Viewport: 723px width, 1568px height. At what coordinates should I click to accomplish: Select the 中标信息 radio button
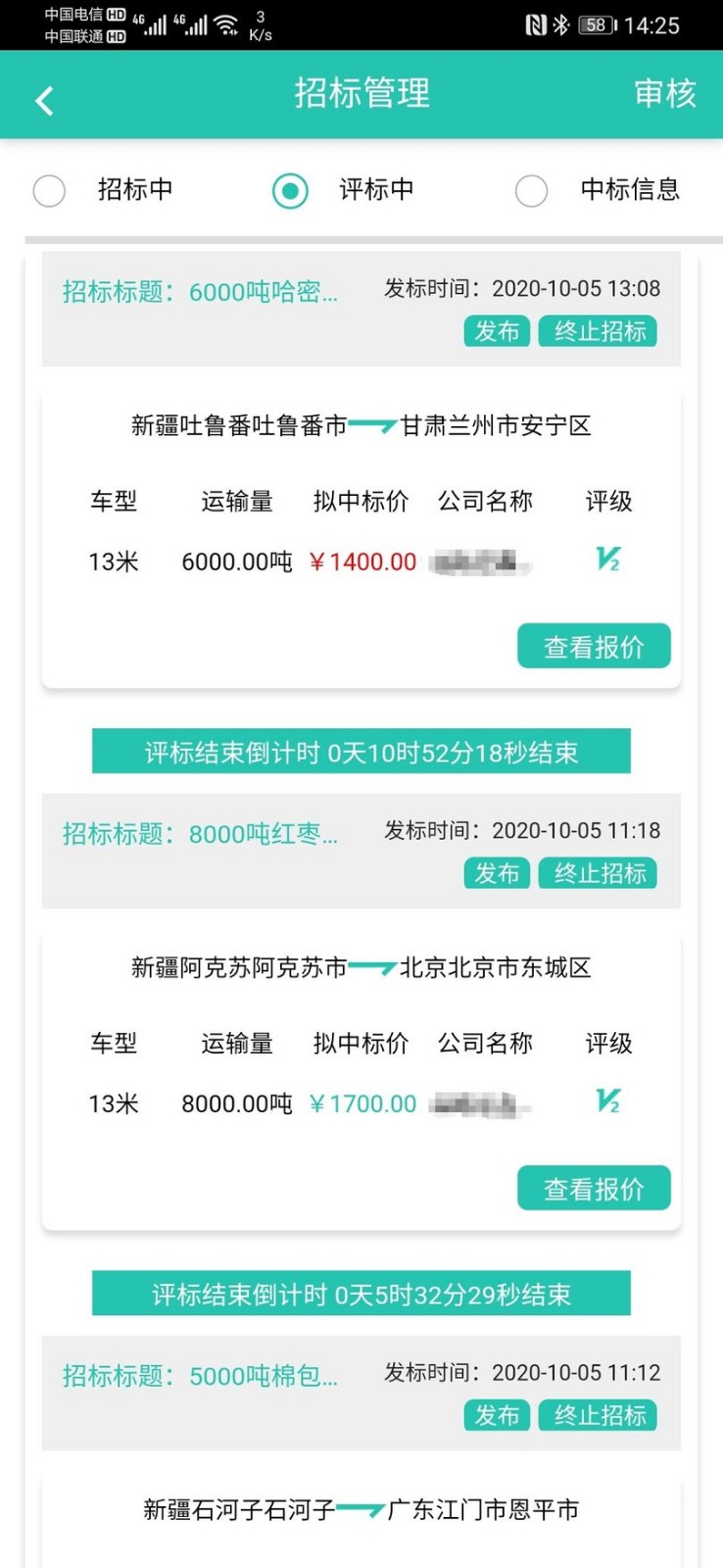531,190
